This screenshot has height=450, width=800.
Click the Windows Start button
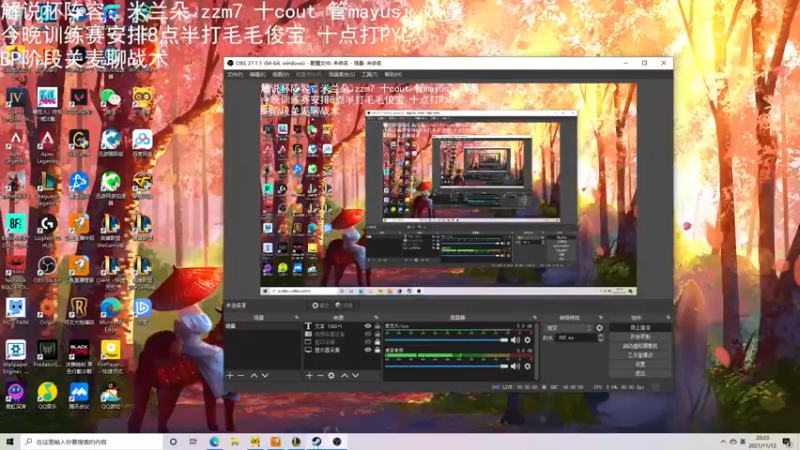[10, 442]
